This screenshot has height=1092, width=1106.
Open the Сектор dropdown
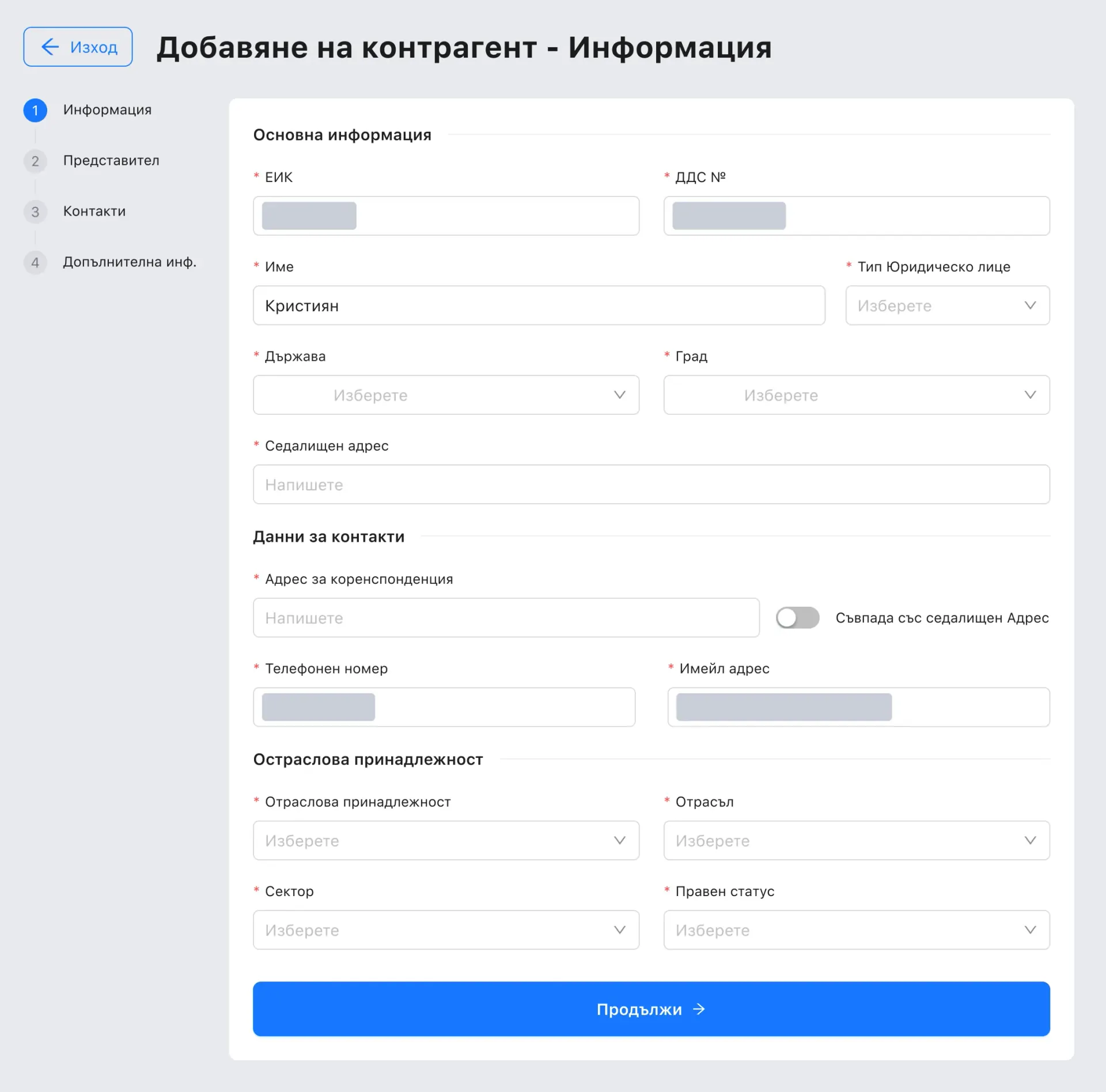(x=446, y=930)
